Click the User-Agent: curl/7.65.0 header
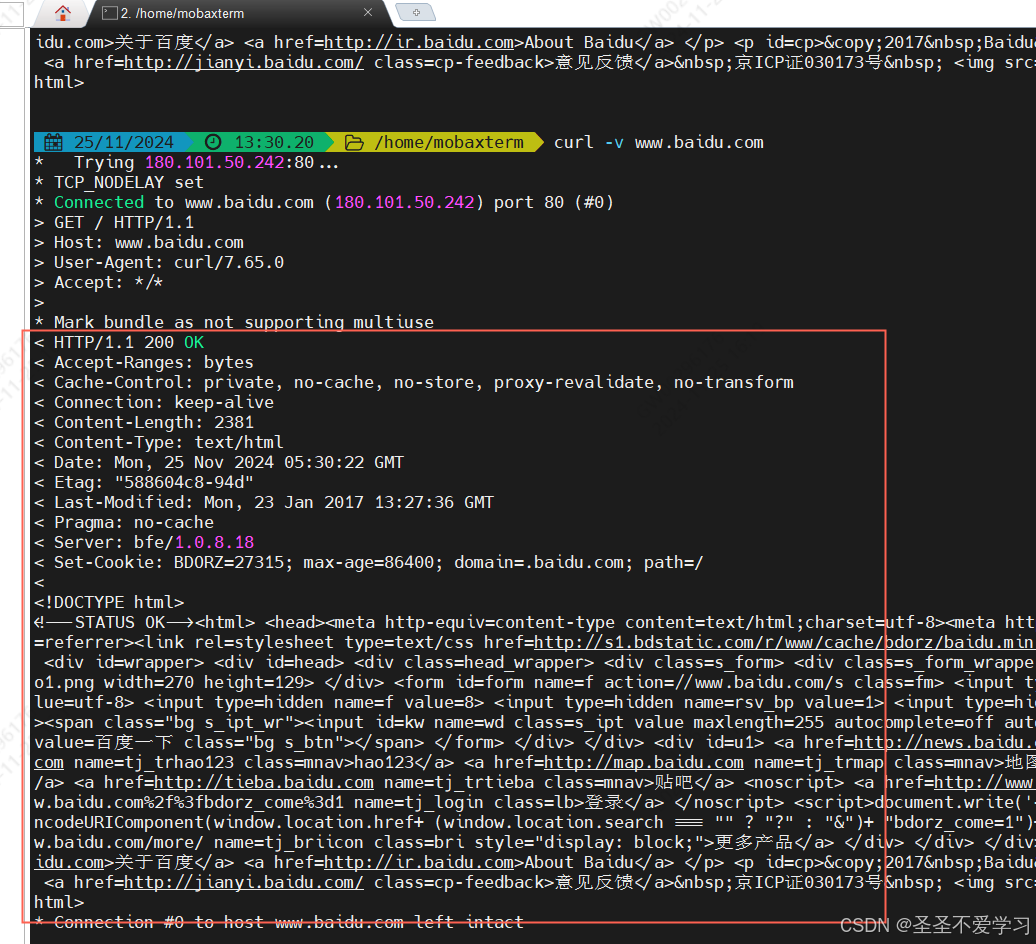Image resolution: width=1036 pixels, height=944 pixels. [x=168, y=262]
